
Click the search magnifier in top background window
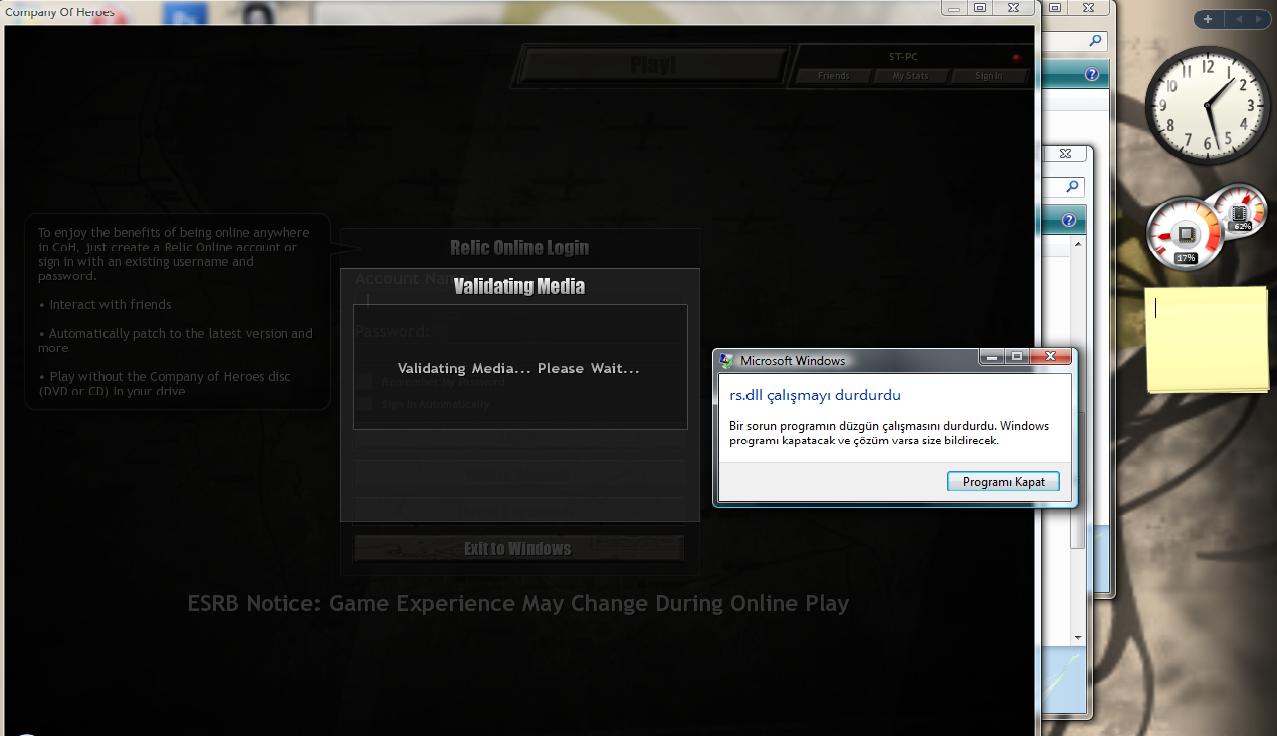pos(1095,41)
